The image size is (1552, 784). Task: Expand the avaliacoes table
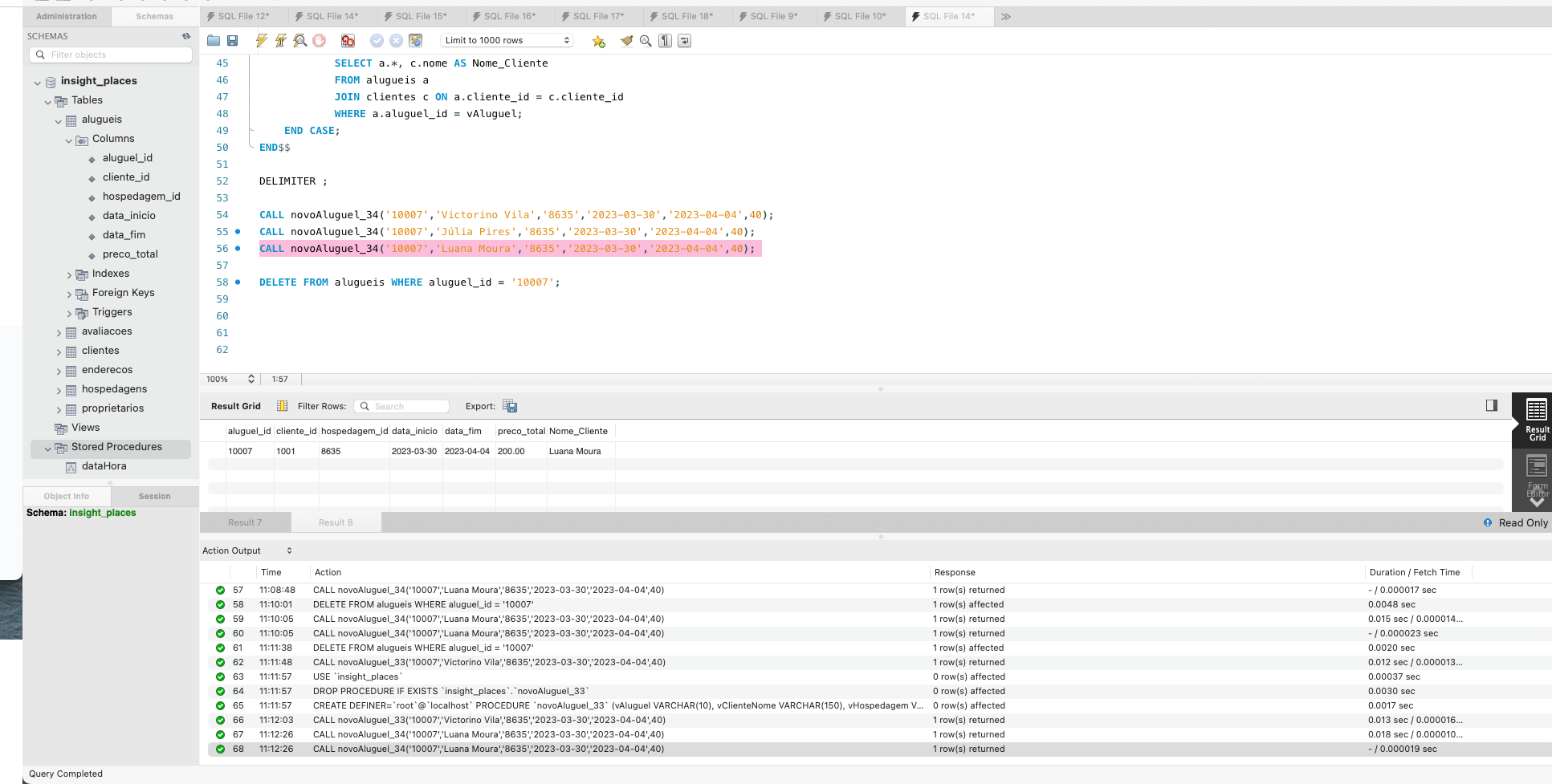(58, 332)
